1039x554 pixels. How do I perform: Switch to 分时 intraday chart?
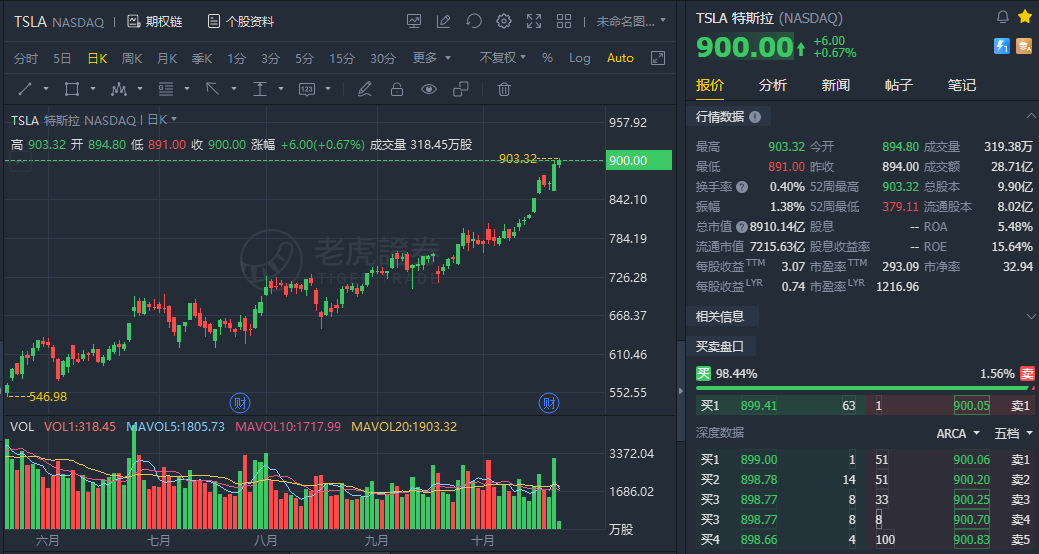[26, 58]
